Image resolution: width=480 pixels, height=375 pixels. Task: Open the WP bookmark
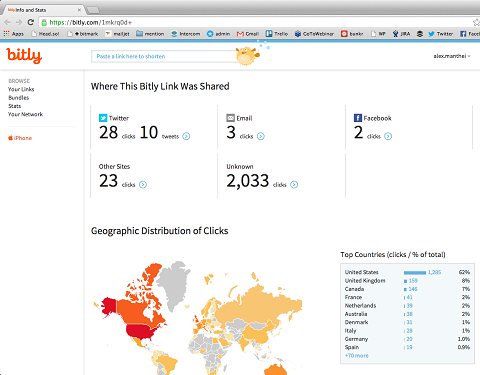[378, 34]
